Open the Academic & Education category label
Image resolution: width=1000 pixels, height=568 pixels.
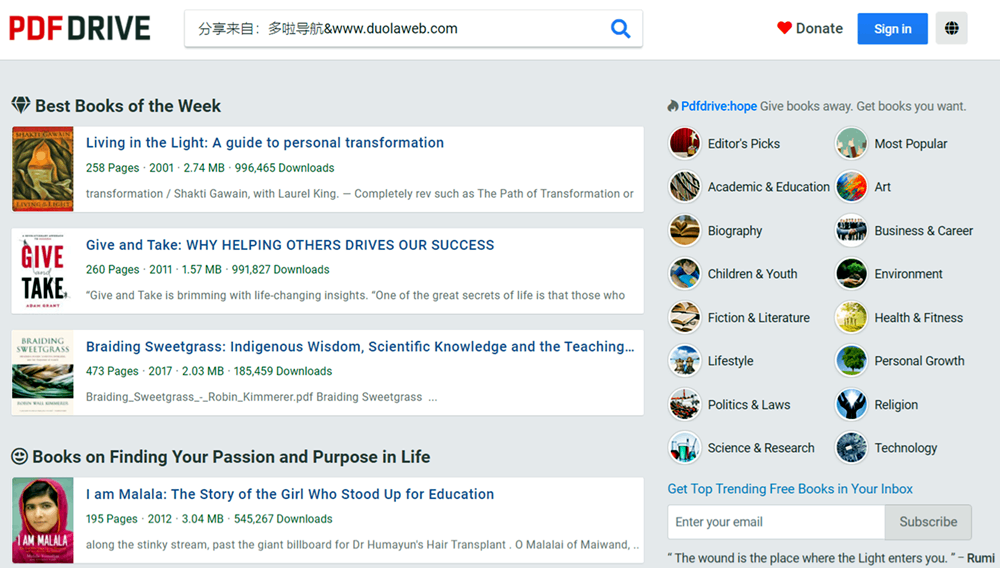pyautogui.click(x=768, y=187)
